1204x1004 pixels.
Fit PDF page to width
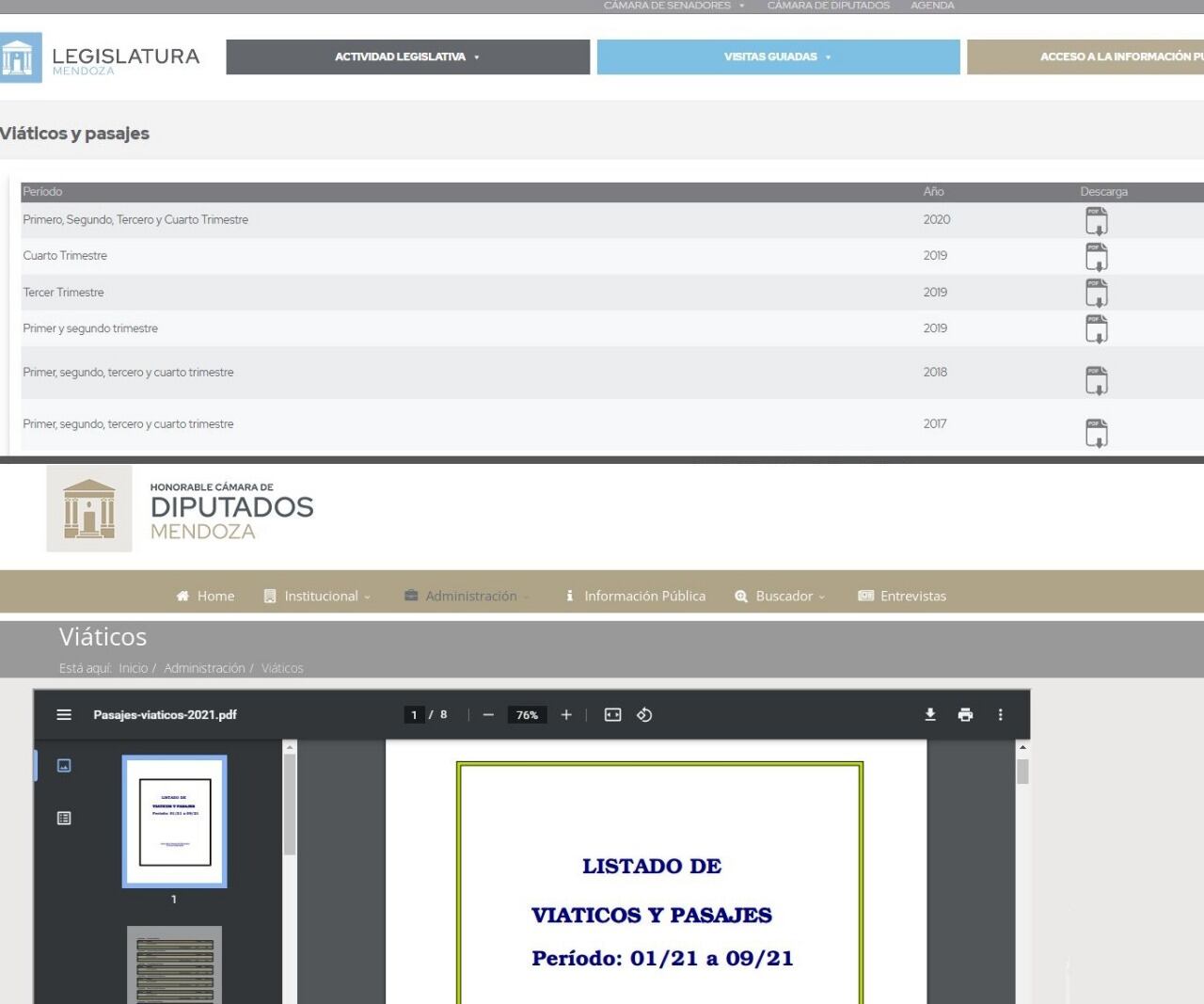pyautogui.click(x=612, y=715)
